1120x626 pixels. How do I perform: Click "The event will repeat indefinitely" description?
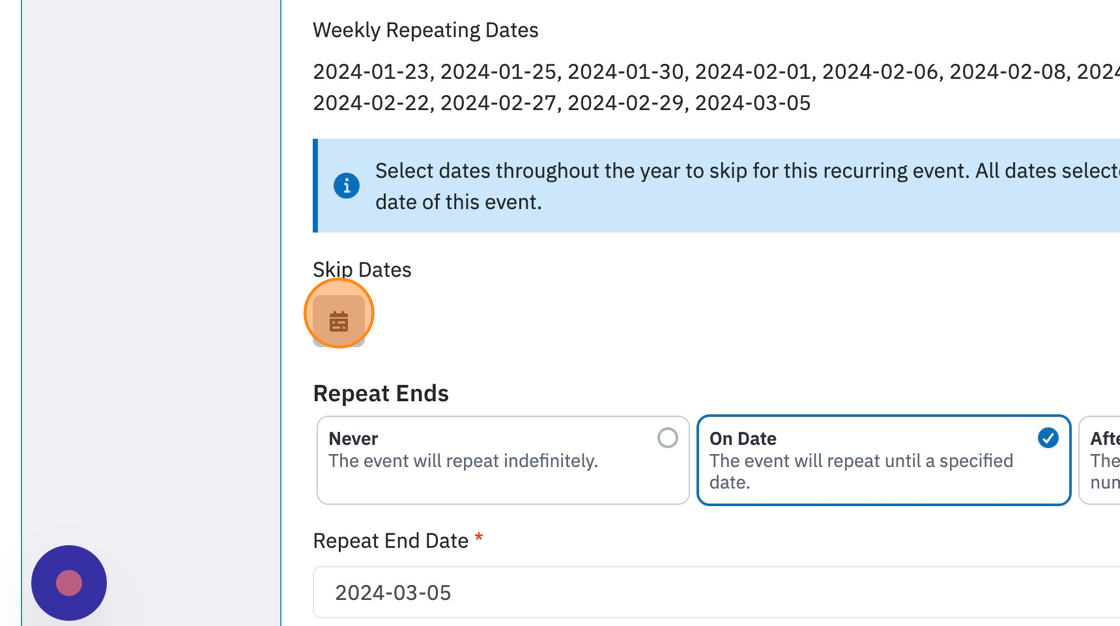pyautogui.click(x=463, y=461)
